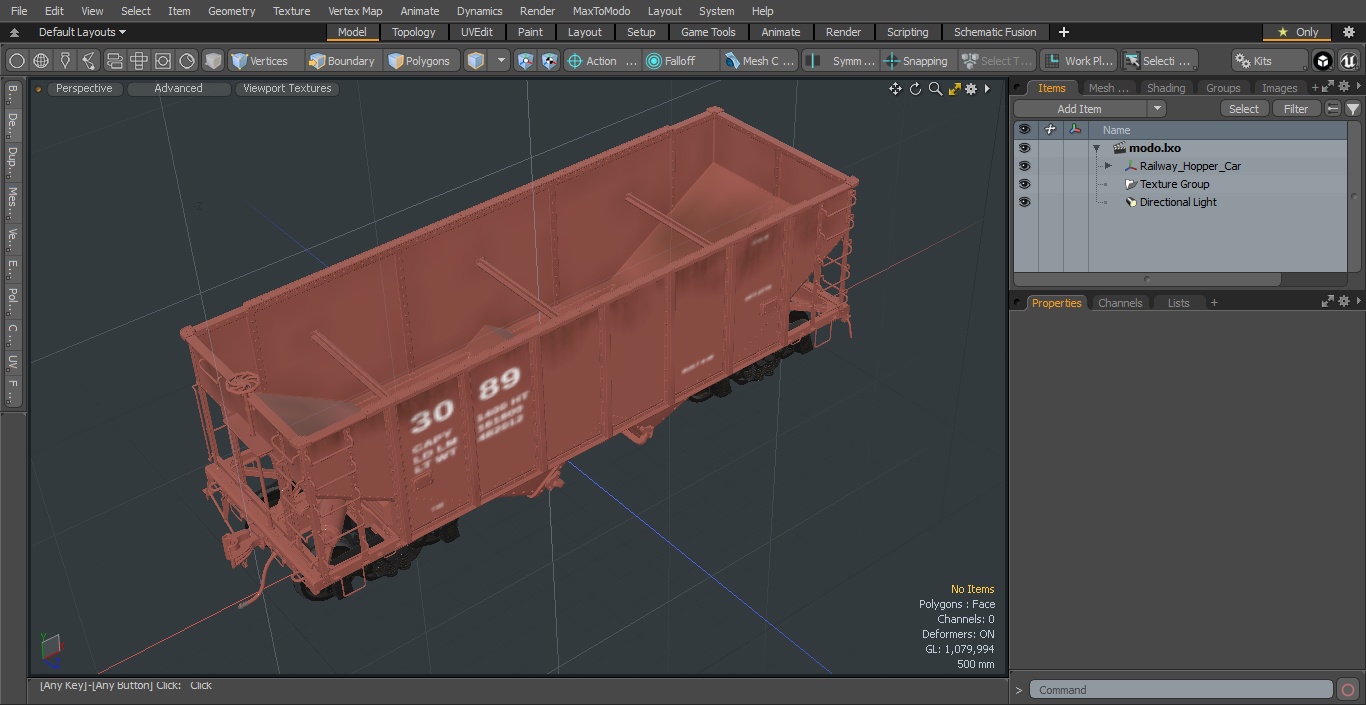Open the Viewport Textures dropdown

[287, 88]
